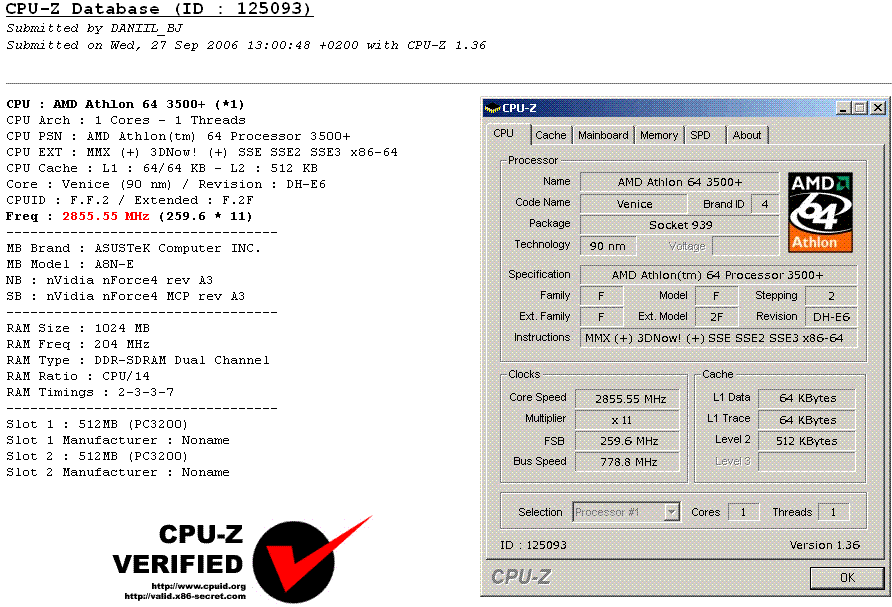Viewport: 892px width, 607px height.
Task: Click the Stepping field value 2
Action: point(831,296)
